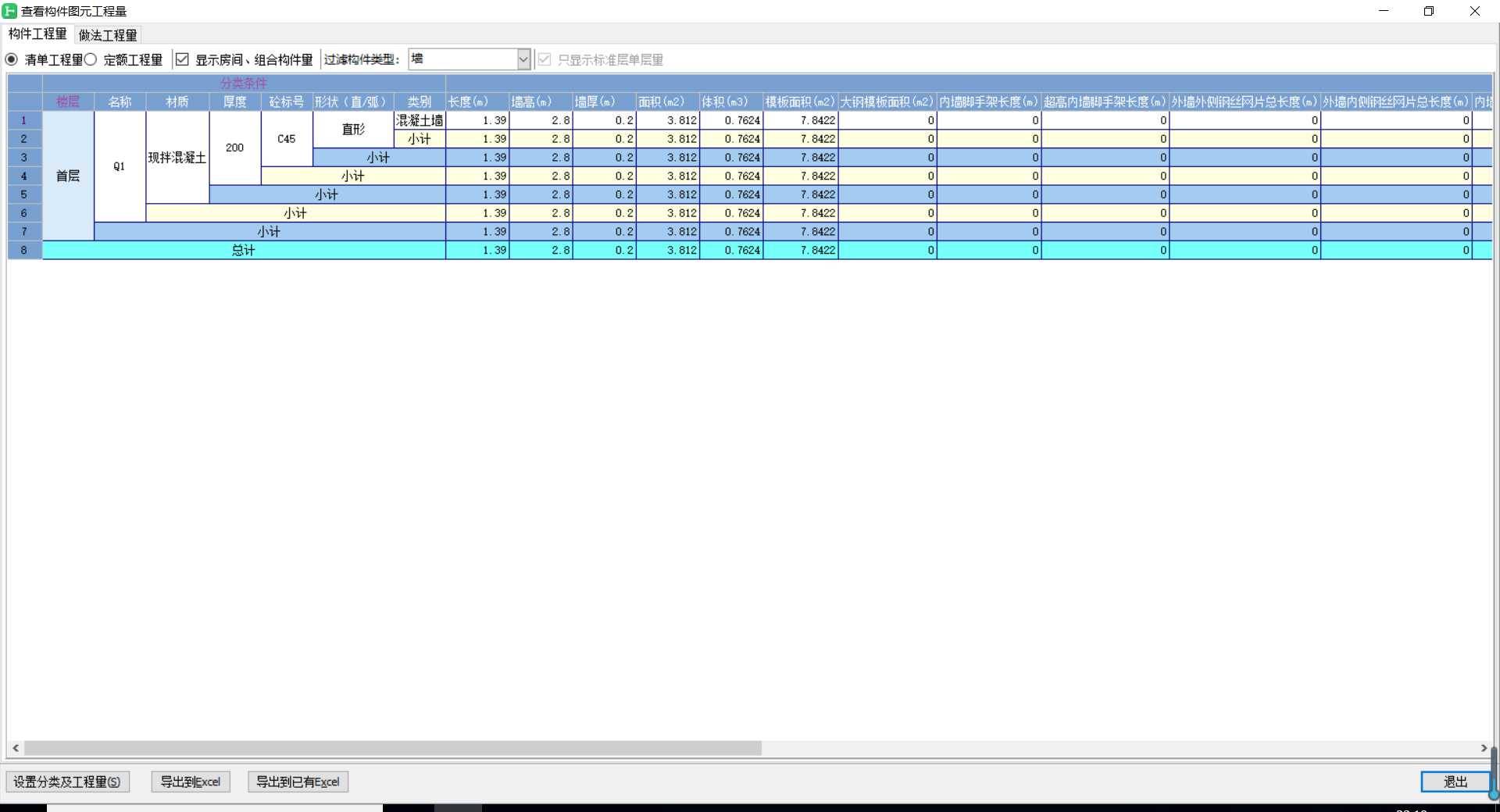The height and width of the screenshot is (812, 1500).
Task: Select the C45 concrete grade cell
Action: pos(287,138)
